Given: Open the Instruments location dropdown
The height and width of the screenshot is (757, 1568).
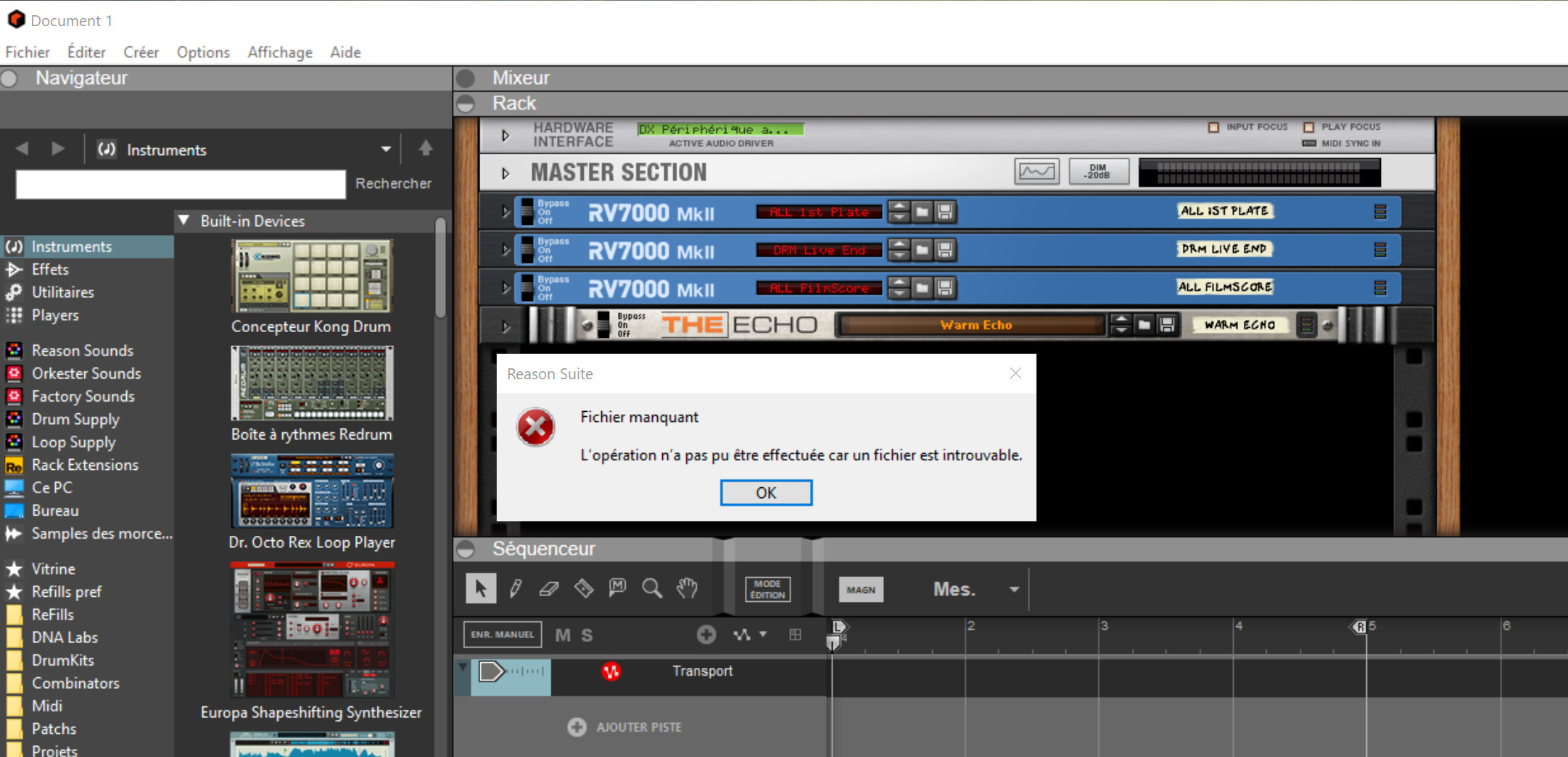Looking at the screenshot, I should pyautogui.click(x=386, y=149).
